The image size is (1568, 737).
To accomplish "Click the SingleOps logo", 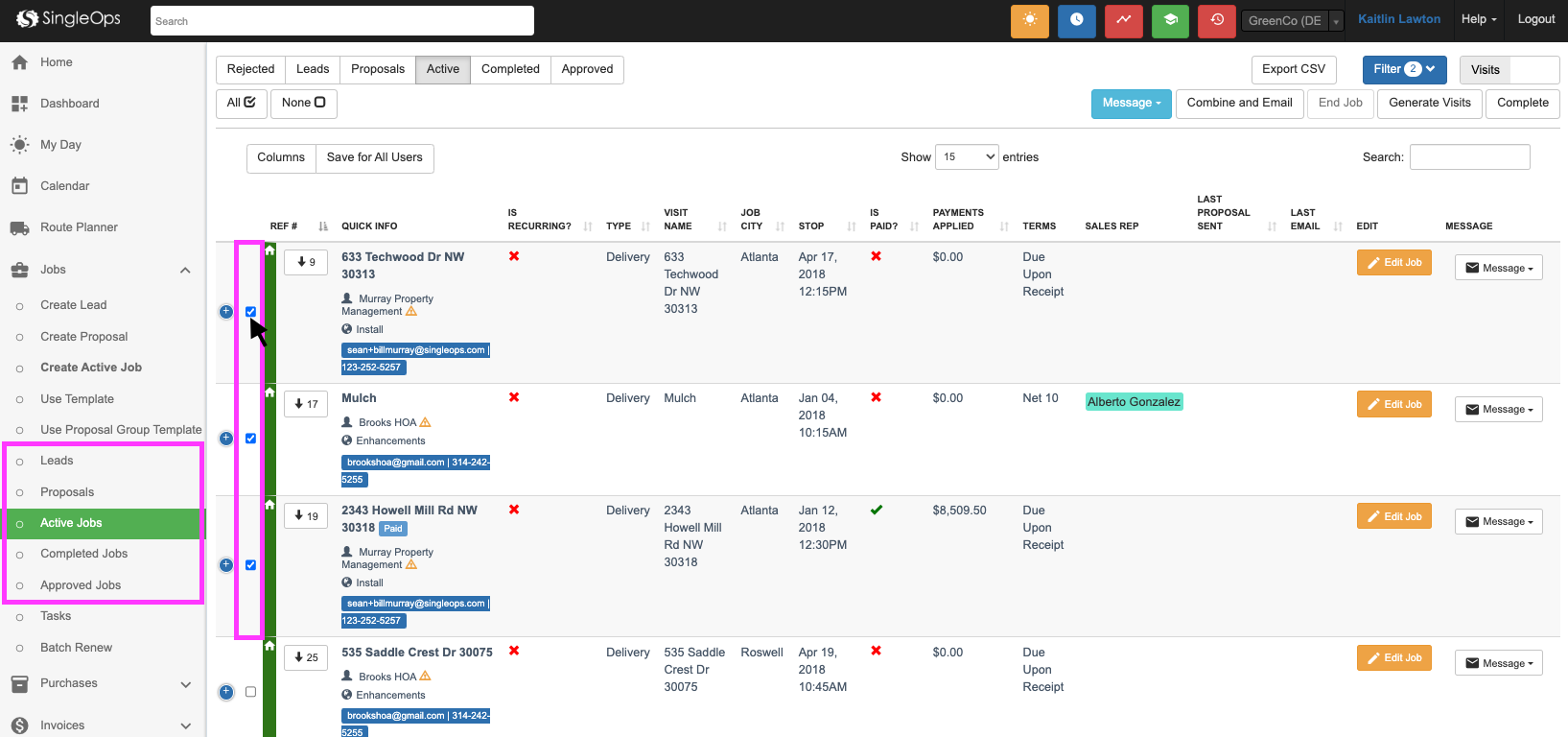I will [68, 18].
